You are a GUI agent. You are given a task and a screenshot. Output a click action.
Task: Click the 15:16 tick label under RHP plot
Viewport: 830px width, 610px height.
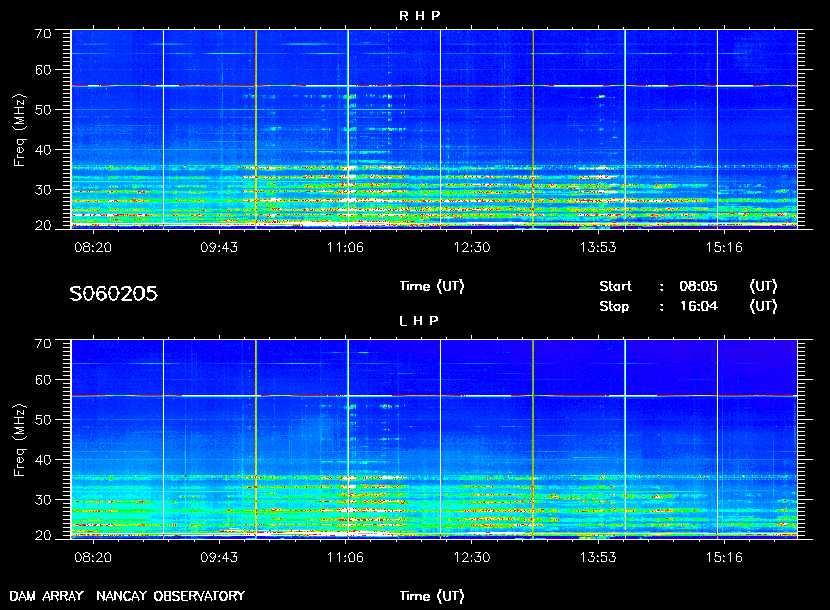click(724, 247)
